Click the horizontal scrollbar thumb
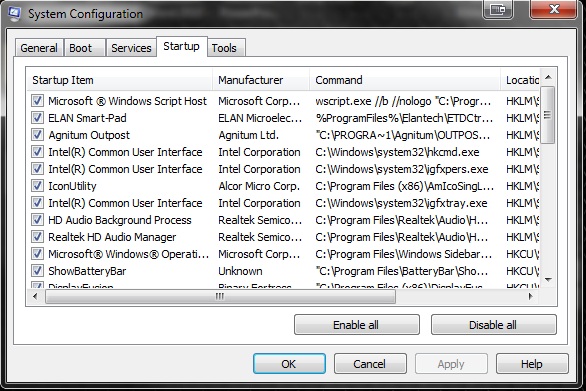 click(220, 296)
